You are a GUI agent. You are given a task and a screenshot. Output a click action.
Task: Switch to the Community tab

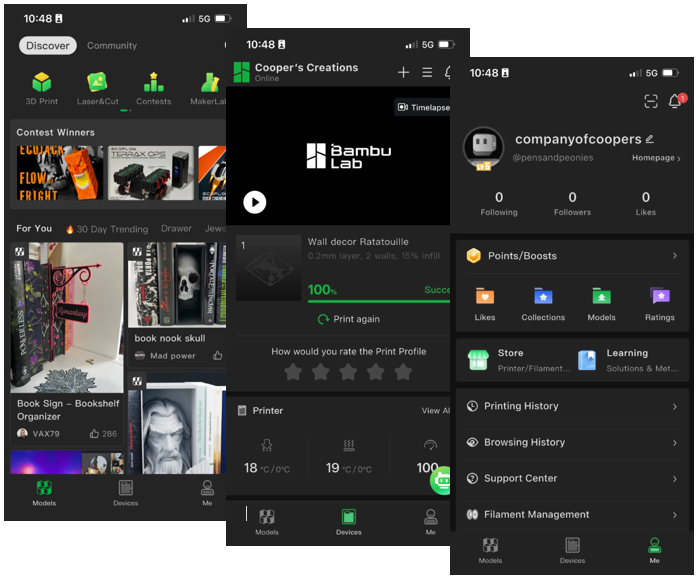(x=112, y=46)
